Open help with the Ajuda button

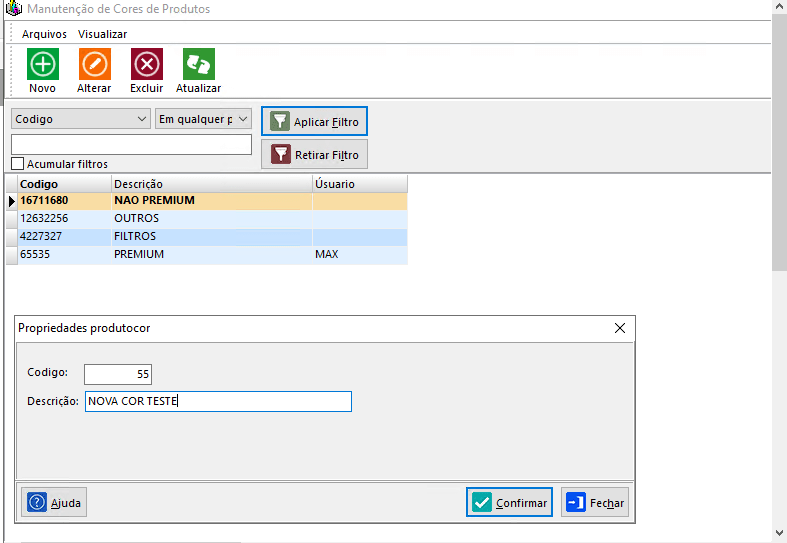click(55, 502)
